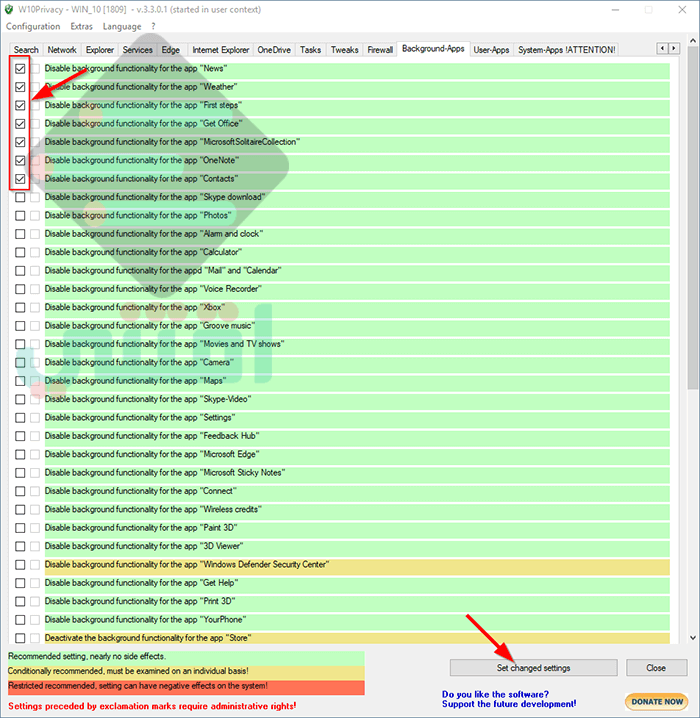The height and width of the screenshot is (718, 700).
Task: Select the "Wireless credits" row text
Action: [x=153, y=509]
